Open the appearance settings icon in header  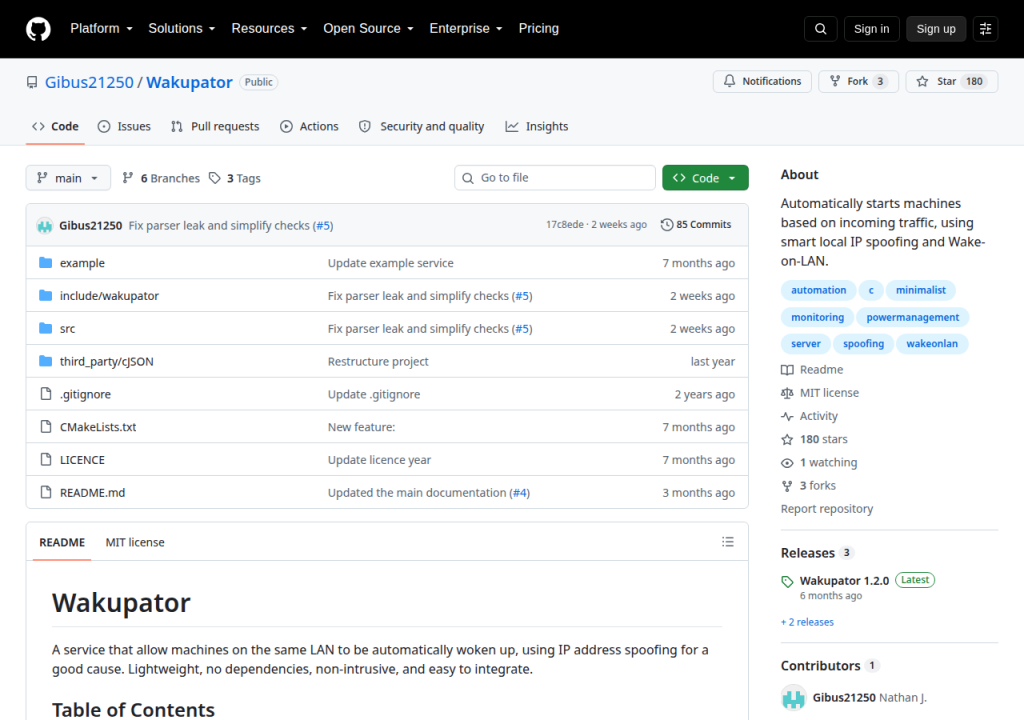[x=985, y=29]
